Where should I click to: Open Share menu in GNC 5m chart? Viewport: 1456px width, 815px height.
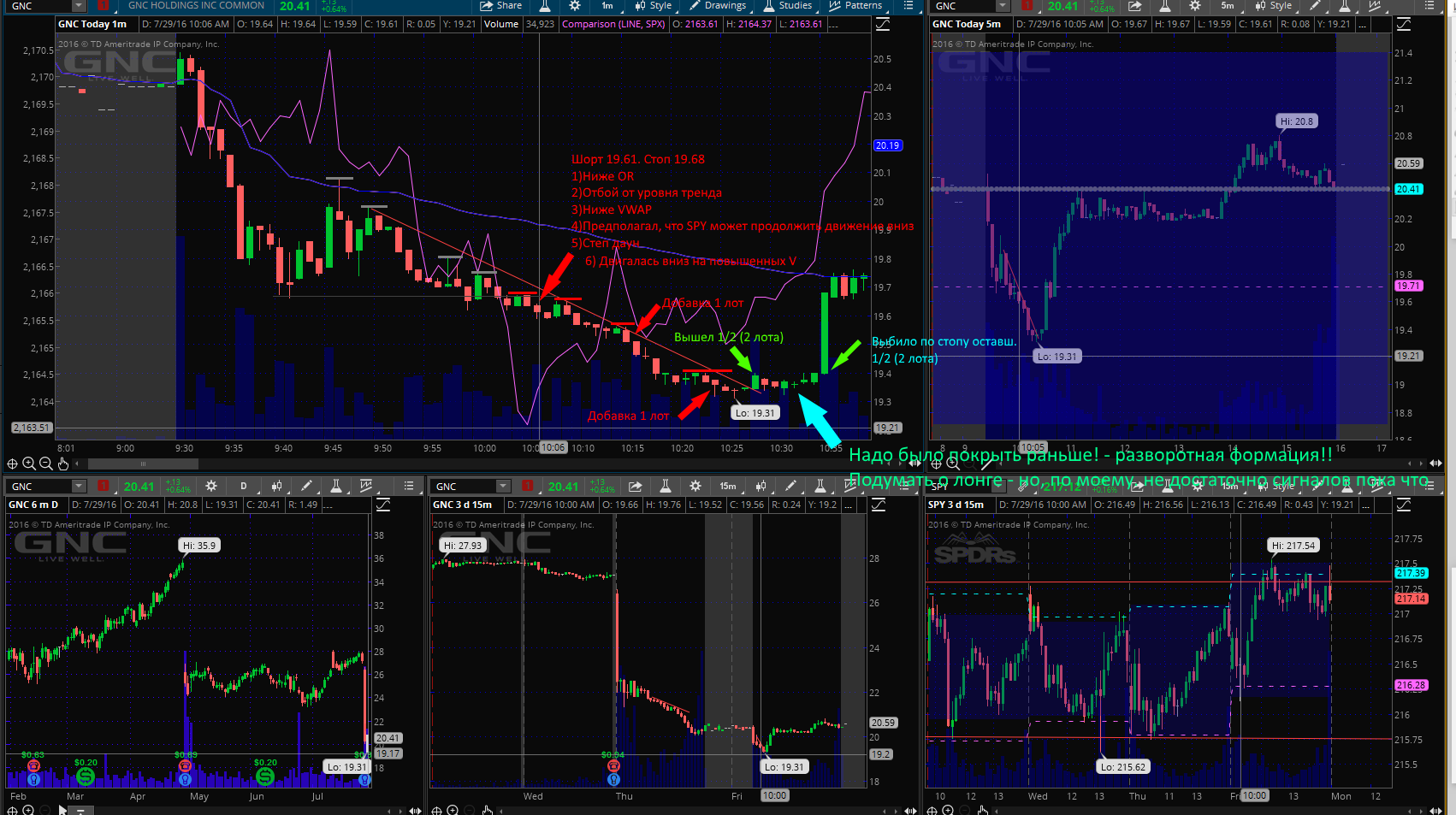(x=1134, y=5)
